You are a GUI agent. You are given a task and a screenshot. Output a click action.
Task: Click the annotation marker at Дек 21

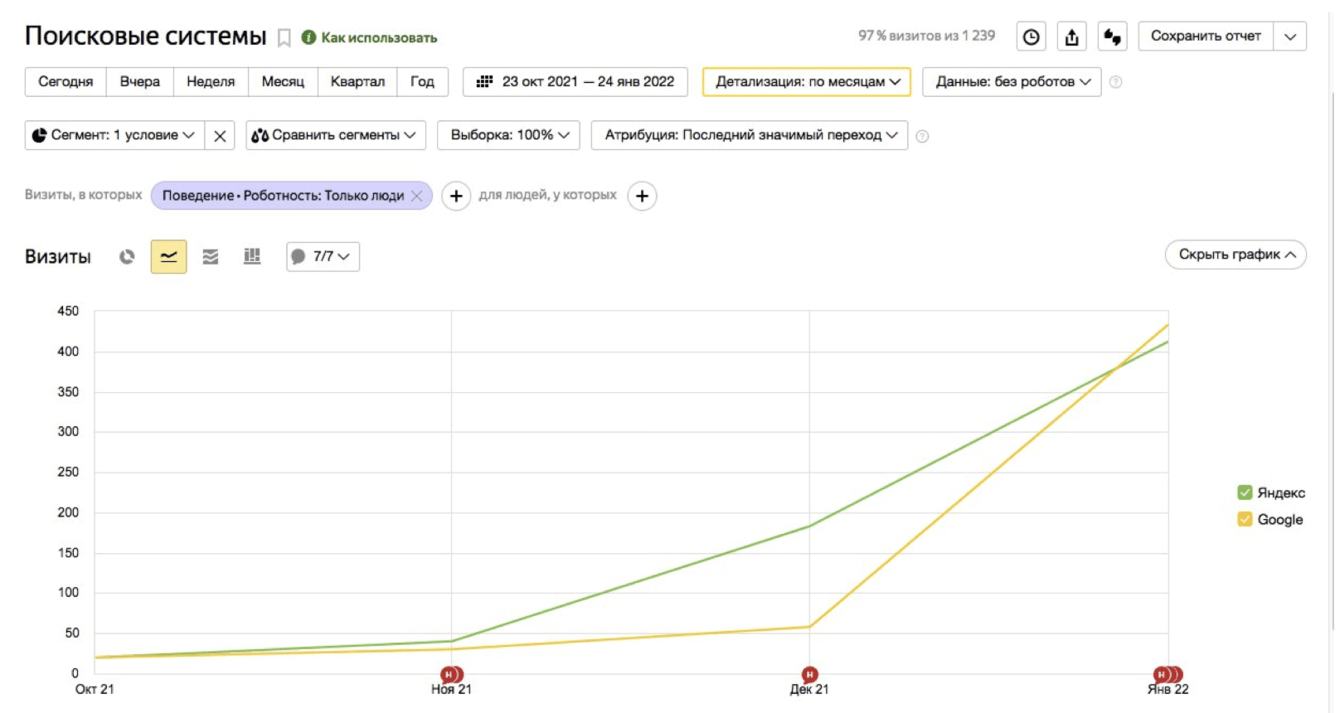[x=809, y=675]
